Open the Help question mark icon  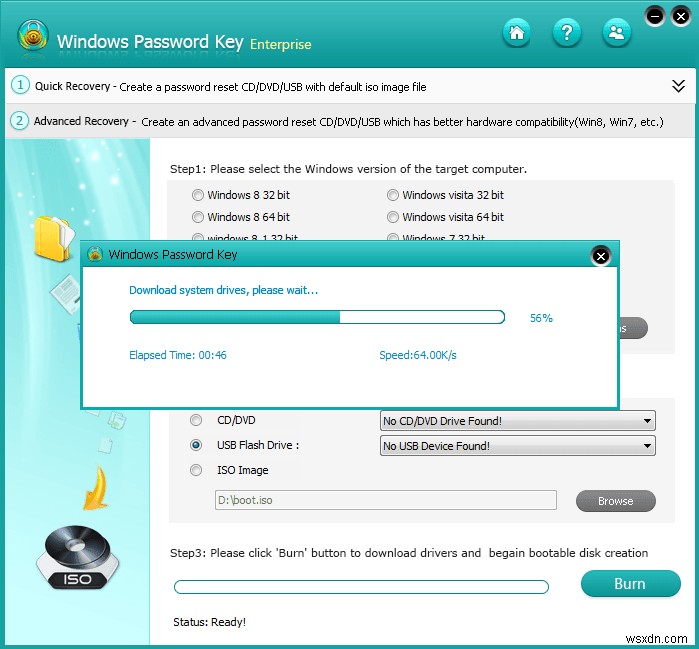pyautogui.click(x=567, y=33)
